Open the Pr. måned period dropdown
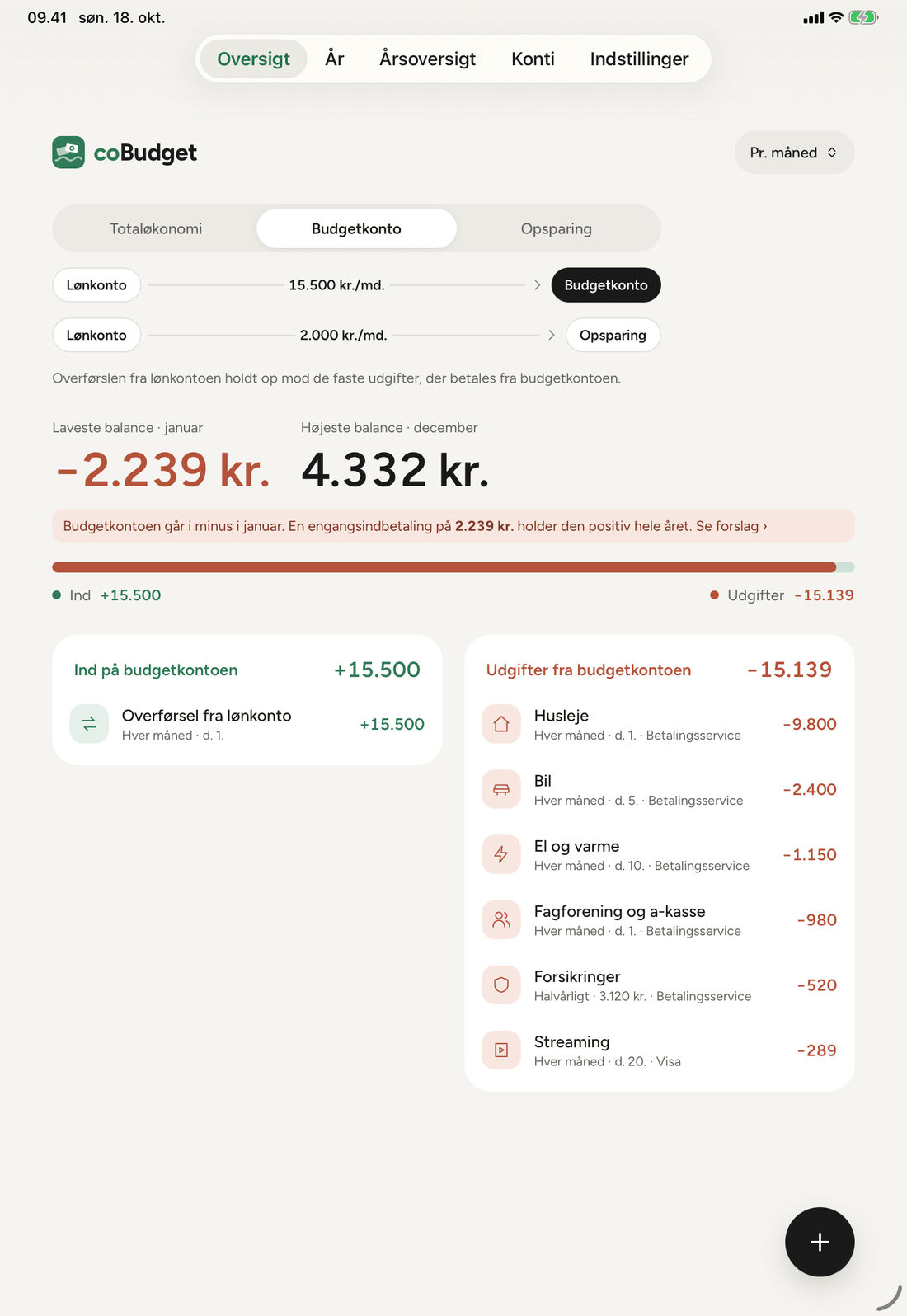 click(x=794, y=153)
